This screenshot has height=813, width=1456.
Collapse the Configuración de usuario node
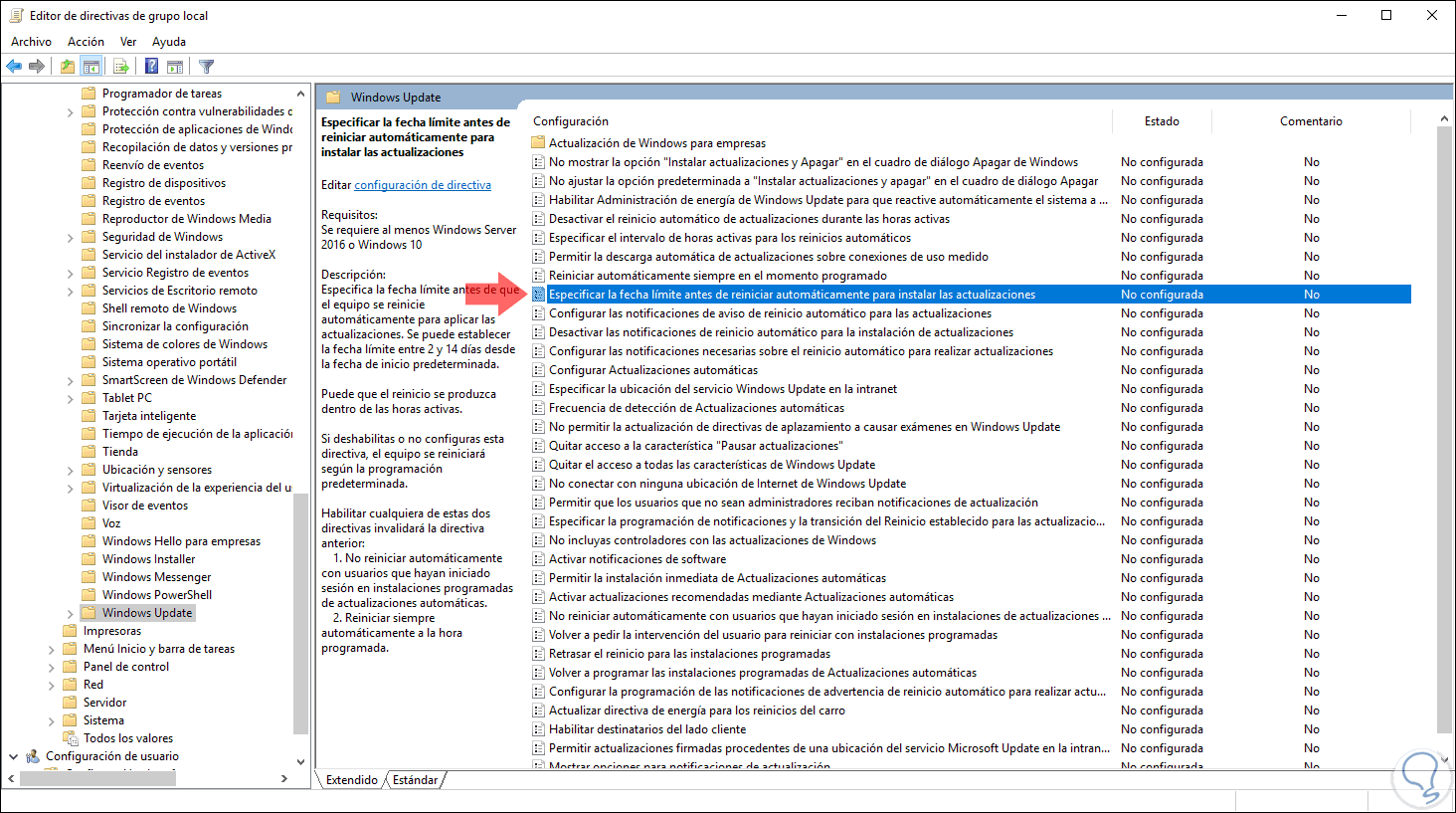click(x=13, y=756)
